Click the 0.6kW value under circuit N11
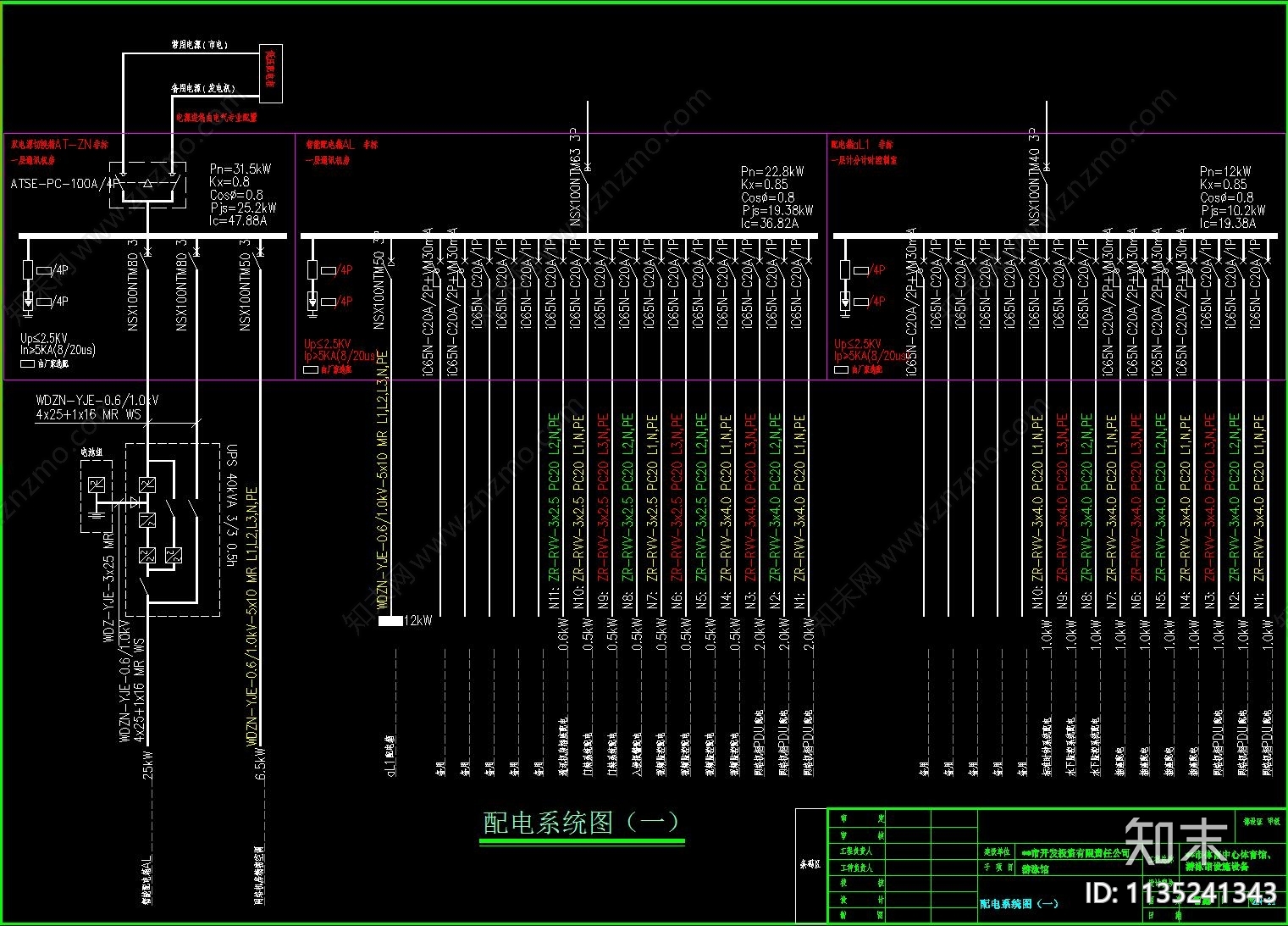Image resolution: width=1288 pixels, height=926 pixels. pos(563,635)
